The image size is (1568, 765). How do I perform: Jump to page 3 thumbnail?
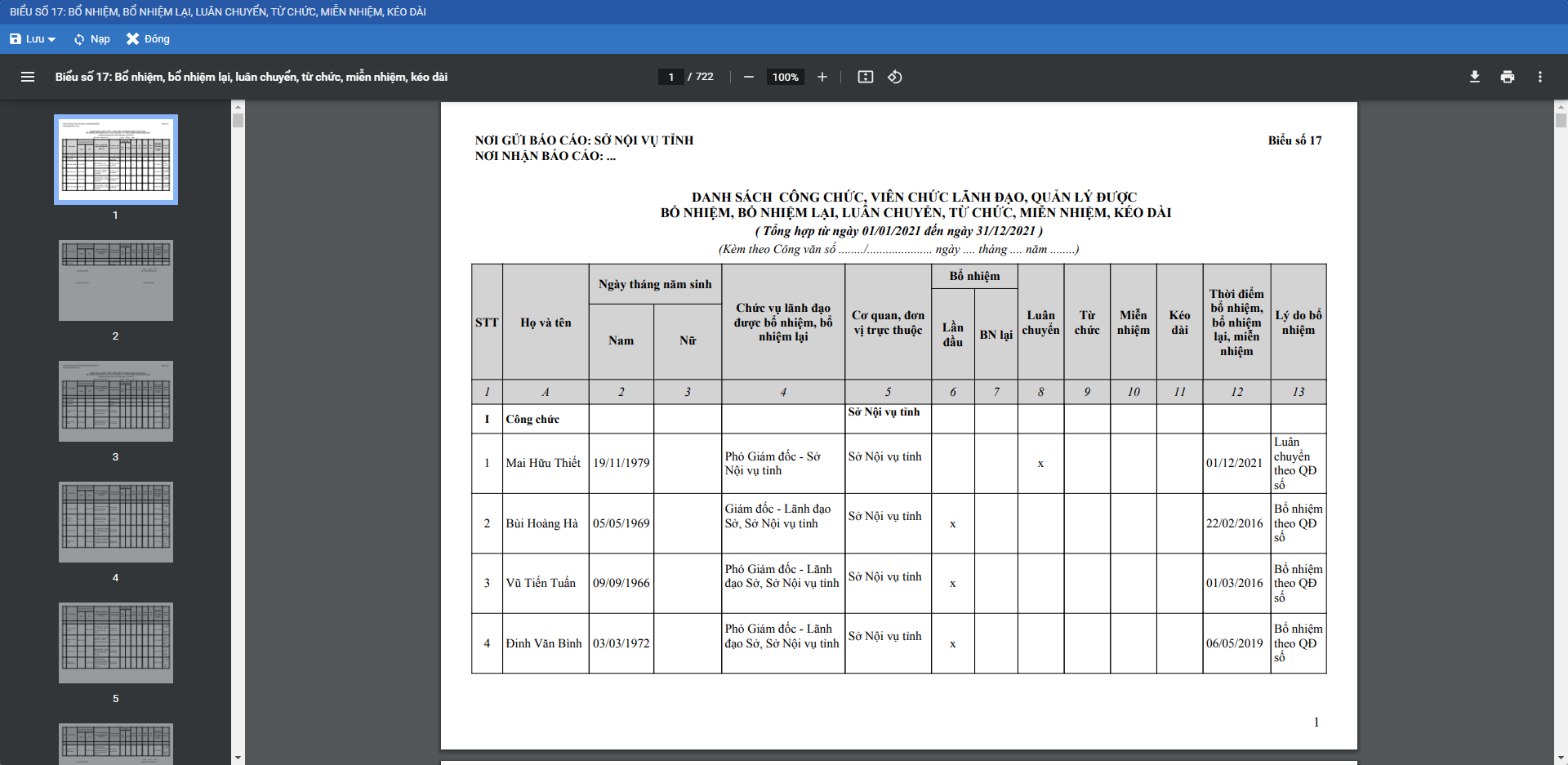tap(116, 401)
